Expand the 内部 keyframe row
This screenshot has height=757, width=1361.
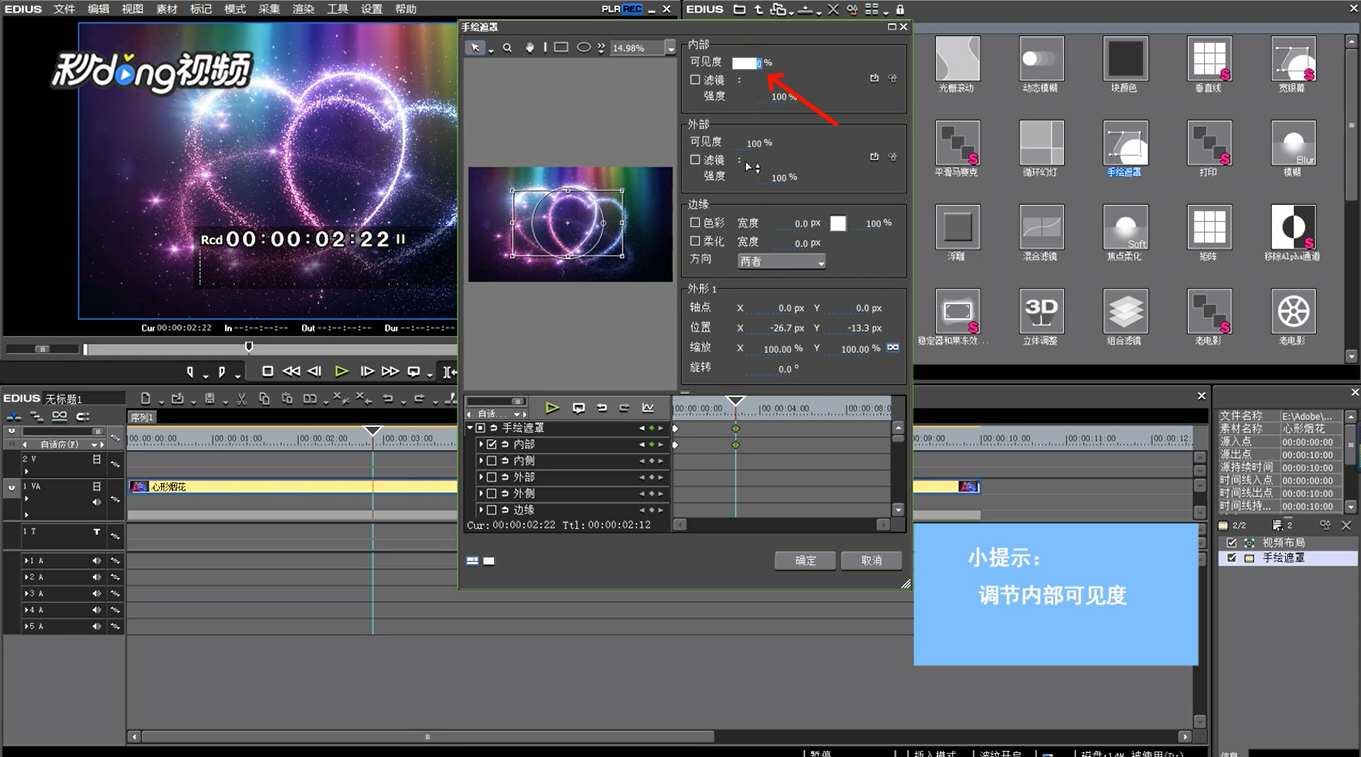(x=481, y=445)
